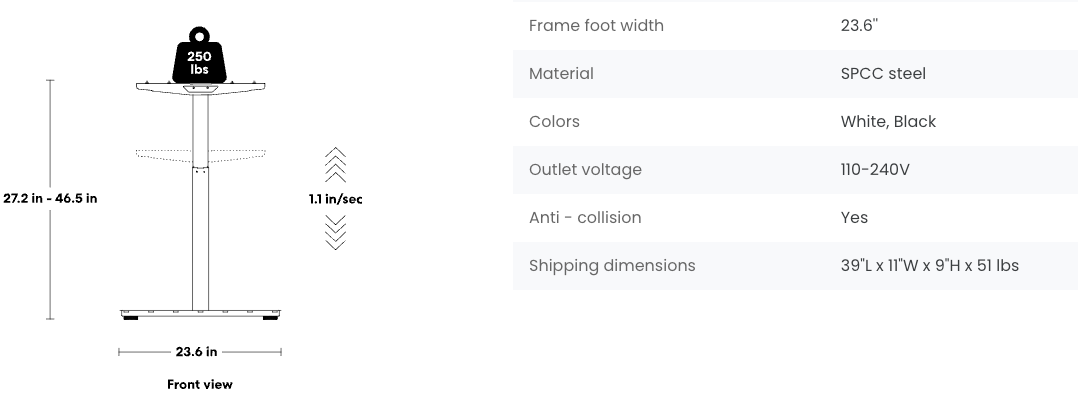Click the upward chevron arrows icon
This screenshot has width=1092, height=408.
click(x=336, y=163)
